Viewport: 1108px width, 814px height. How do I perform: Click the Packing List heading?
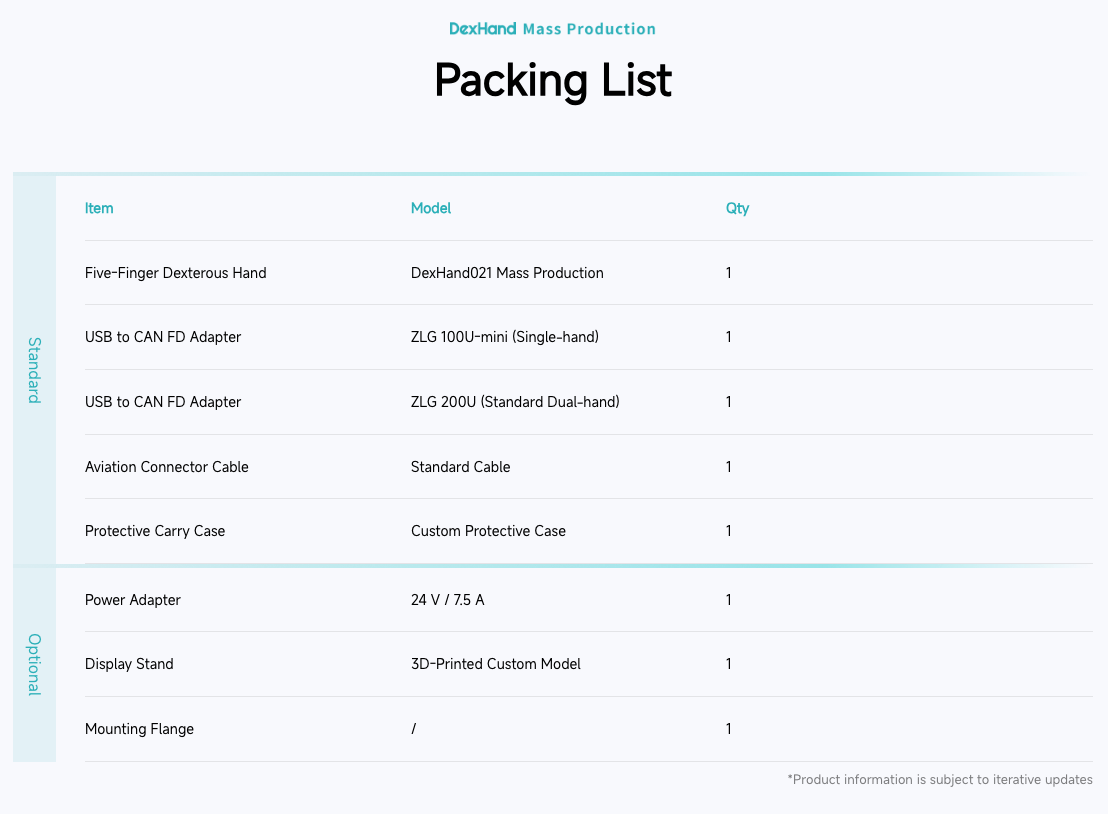[x=552, y=80]
